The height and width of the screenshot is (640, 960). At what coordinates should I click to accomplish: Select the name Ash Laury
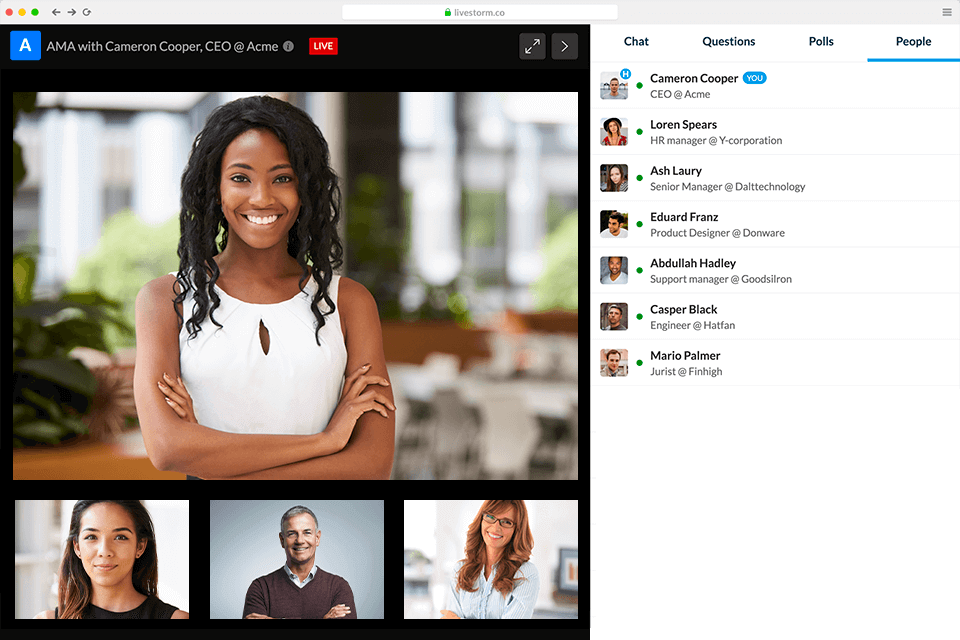pyautogui.click(x=676, y=171)
